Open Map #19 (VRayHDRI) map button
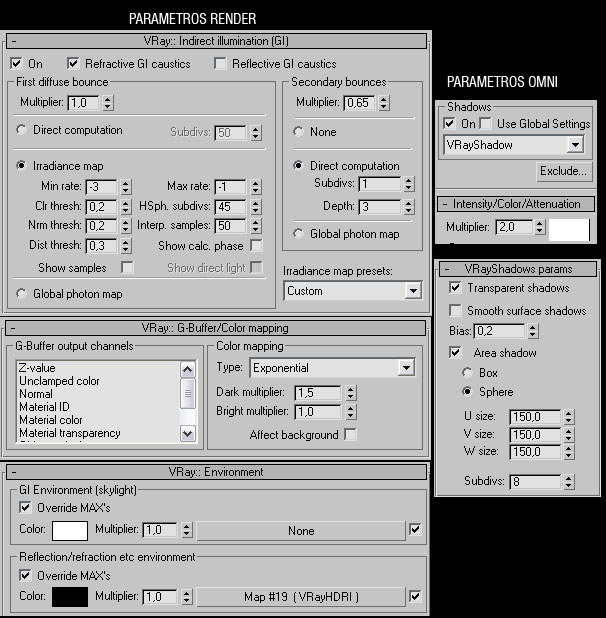 pos(301,597)
